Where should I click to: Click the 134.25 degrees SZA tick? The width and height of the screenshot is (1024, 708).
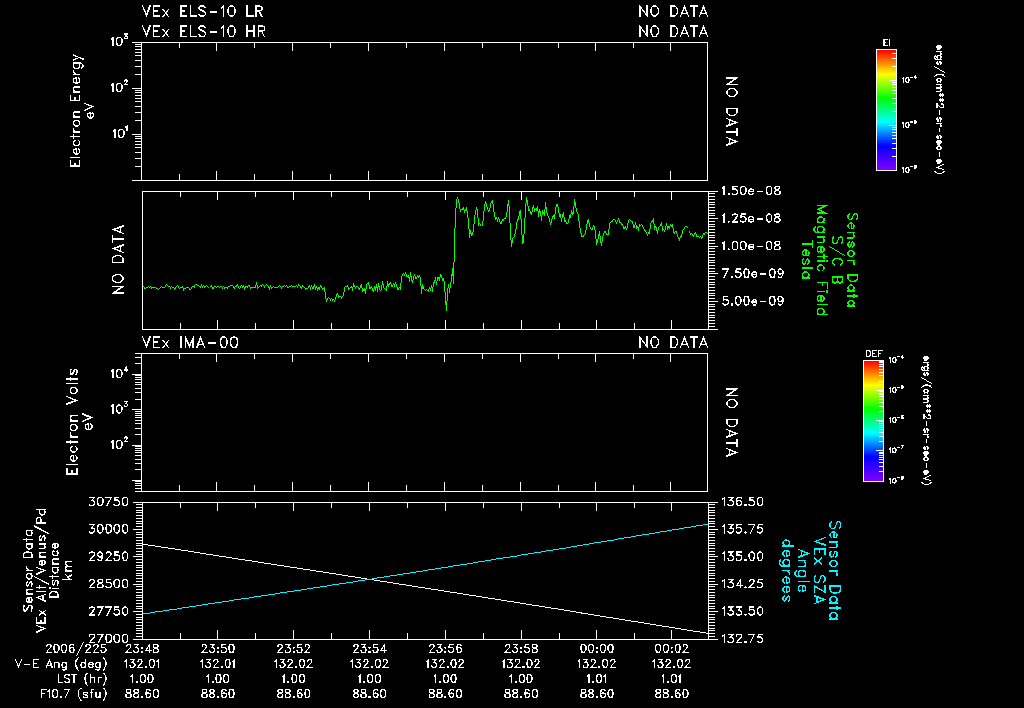coord(742,584)
